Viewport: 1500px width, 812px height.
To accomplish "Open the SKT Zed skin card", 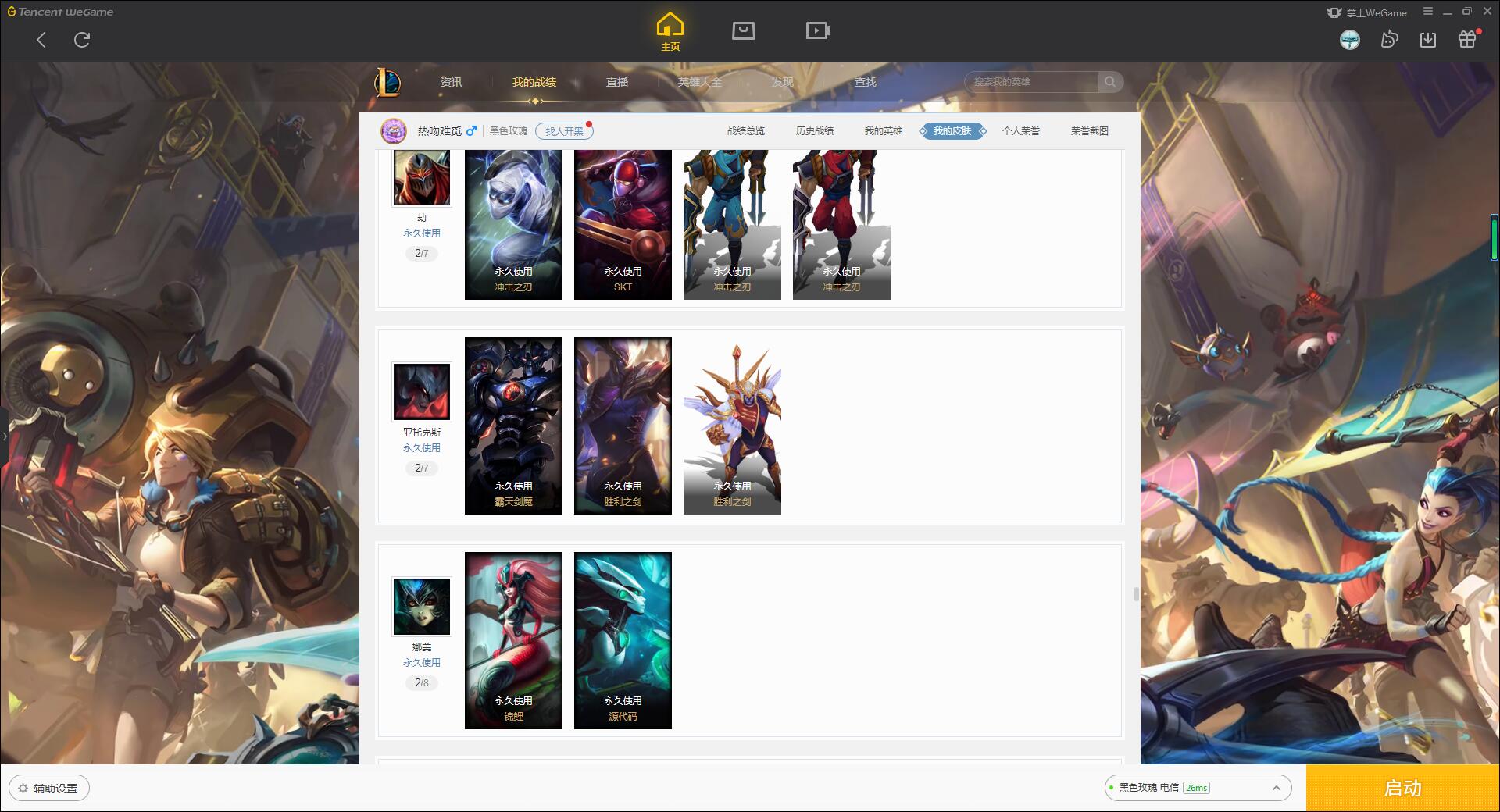I will 623,225.
